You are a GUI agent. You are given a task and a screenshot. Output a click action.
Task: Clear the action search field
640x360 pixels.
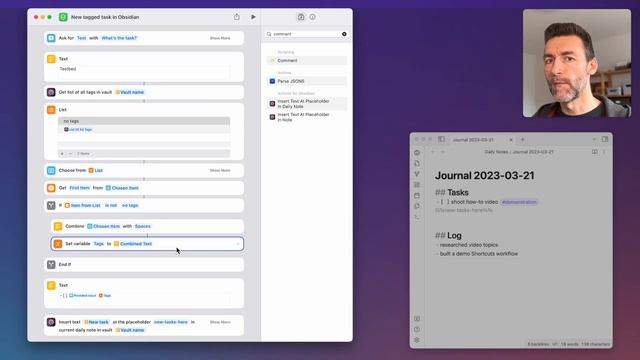coord(344,34)
